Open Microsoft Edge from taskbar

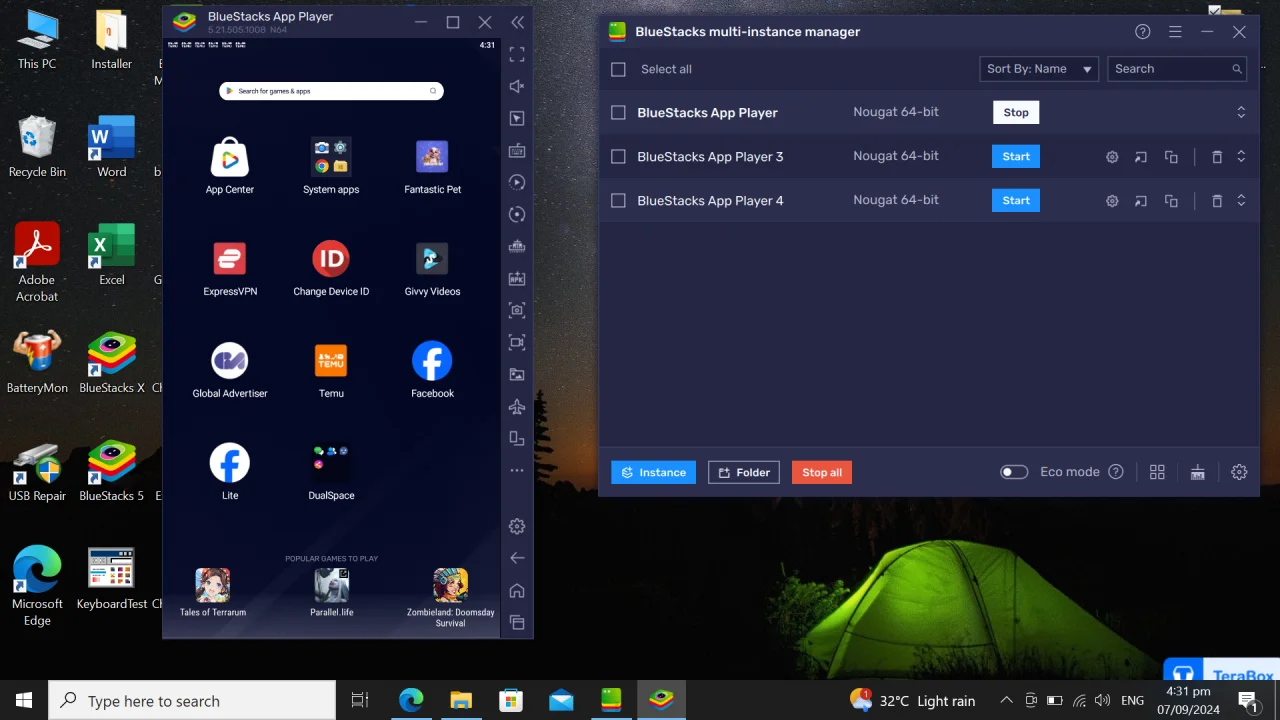411,701
